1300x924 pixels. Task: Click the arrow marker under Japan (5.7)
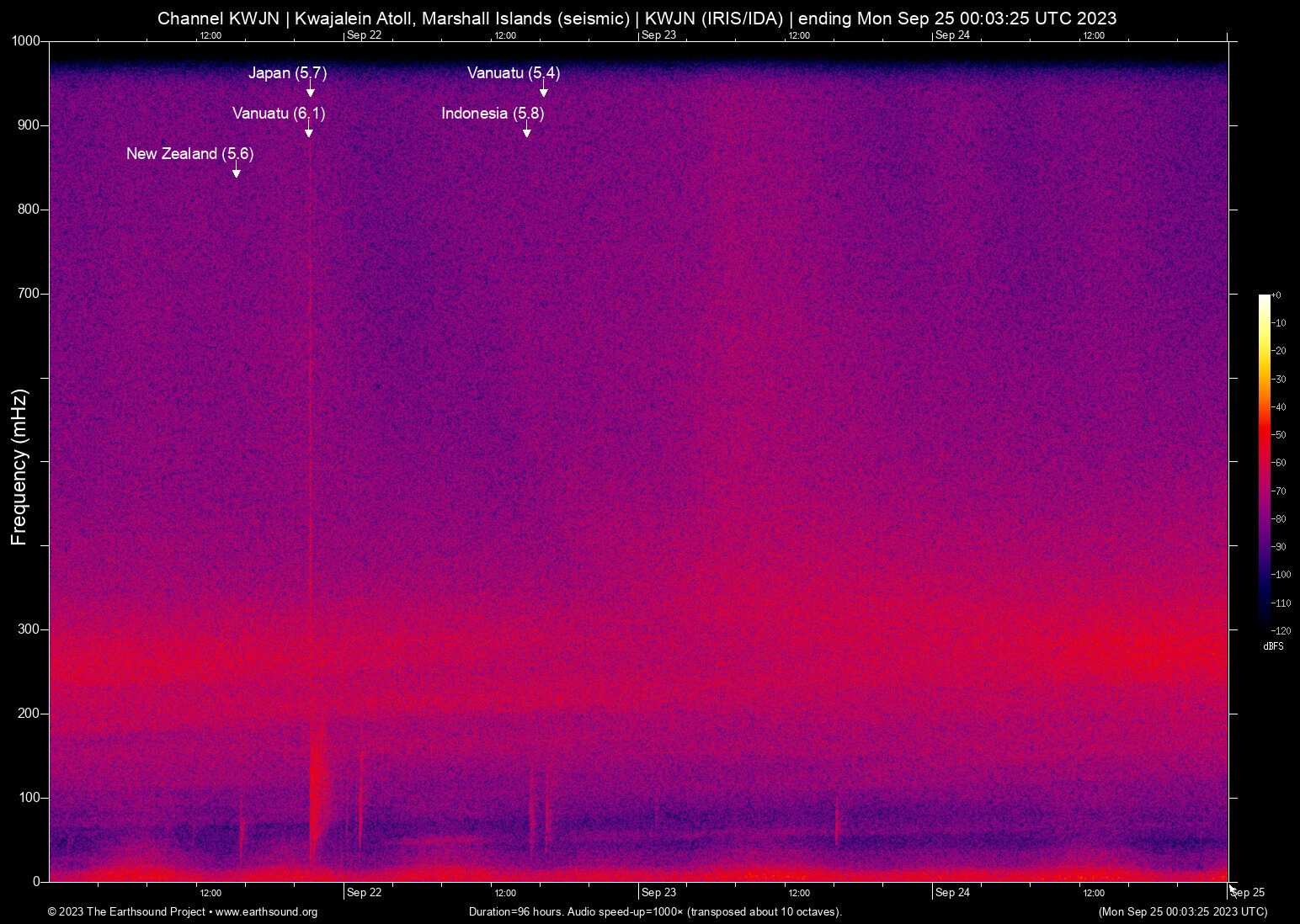pos(310,90)
